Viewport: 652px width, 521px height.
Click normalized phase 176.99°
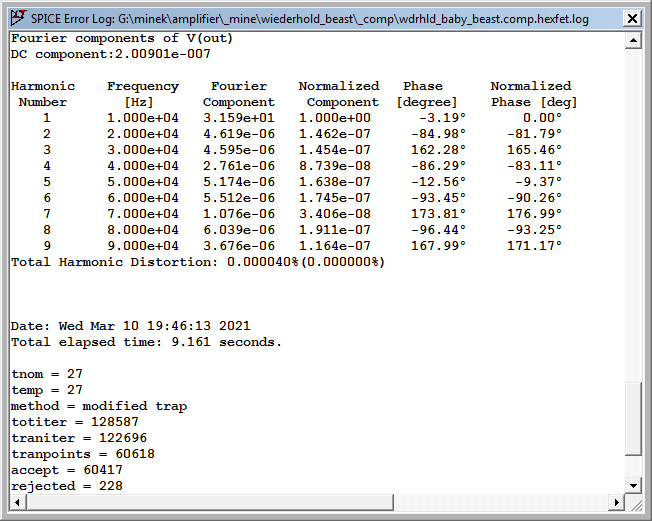pos(534,214)
